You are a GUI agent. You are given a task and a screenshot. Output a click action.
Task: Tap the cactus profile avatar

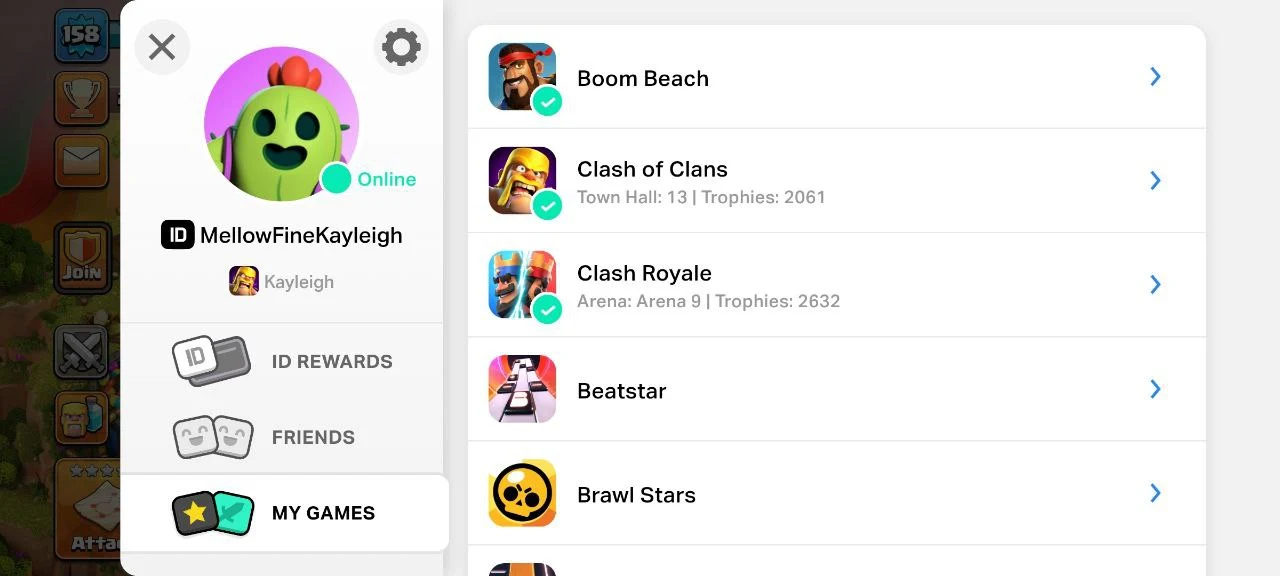click(281, 123)
